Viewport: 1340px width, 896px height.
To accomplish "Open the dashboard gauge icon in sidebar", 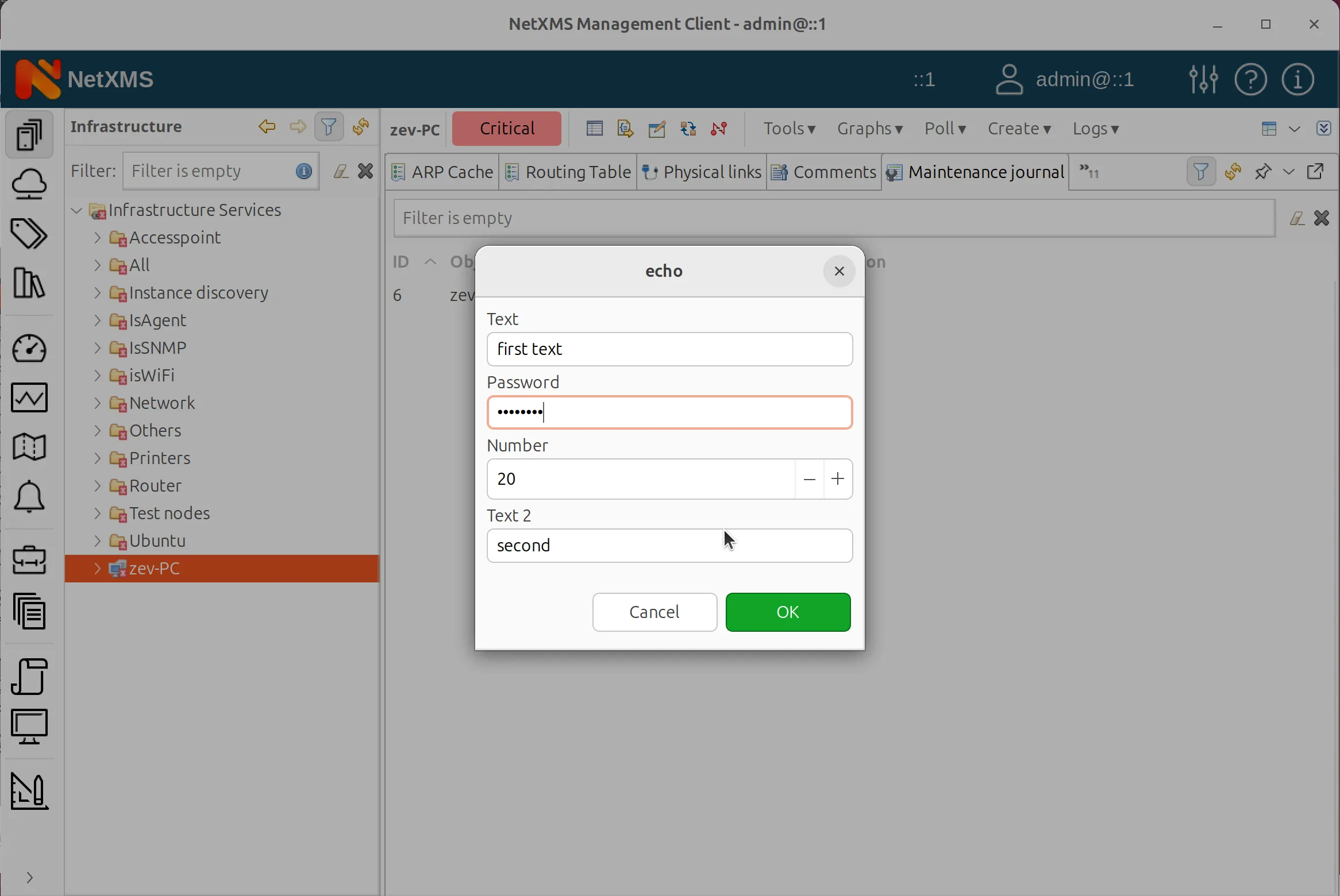I will (30, 349).
